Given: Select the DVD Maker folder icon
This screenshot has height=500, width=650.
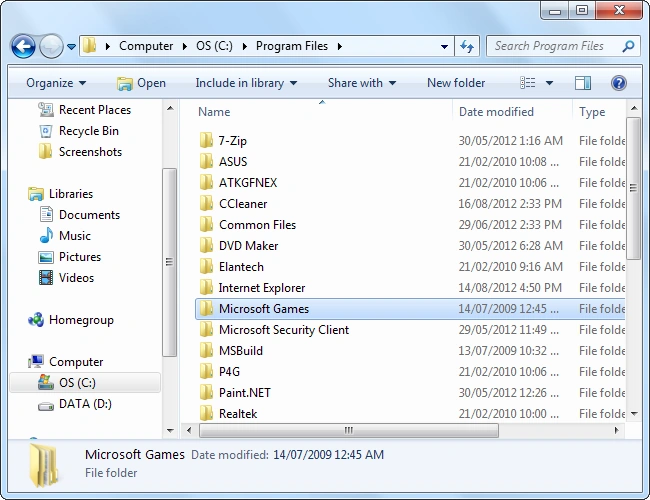Looking at the screenshot, I should 206,245.
